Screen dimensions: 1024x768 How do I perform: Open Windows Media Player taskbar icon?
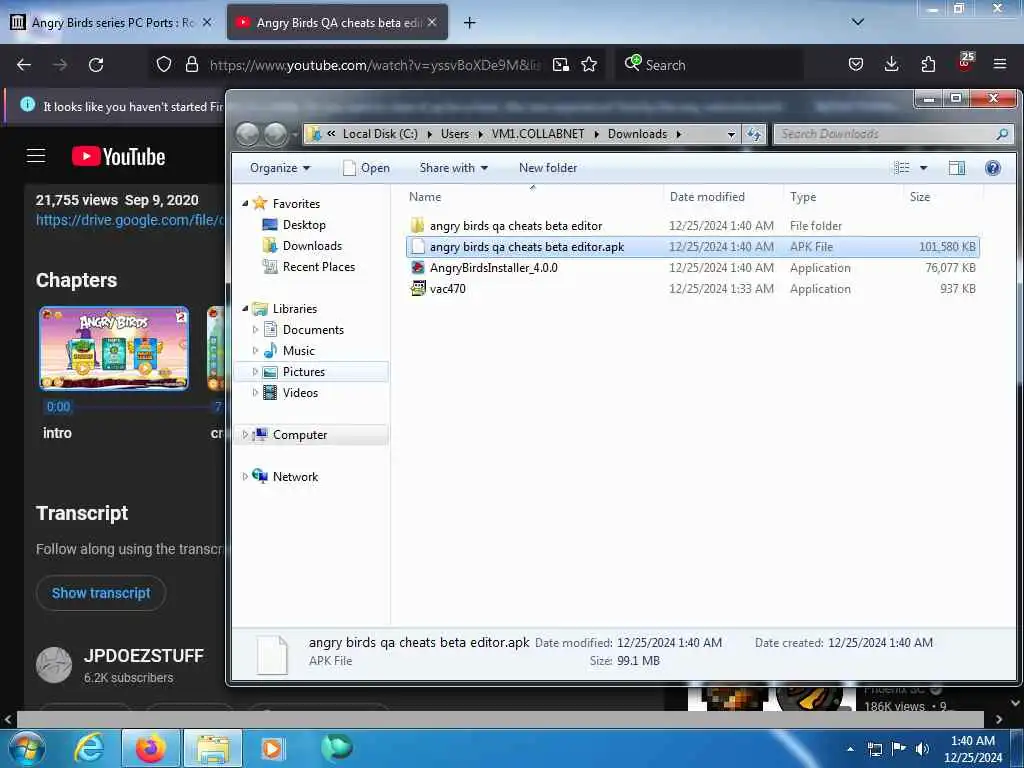click(274, 748)
